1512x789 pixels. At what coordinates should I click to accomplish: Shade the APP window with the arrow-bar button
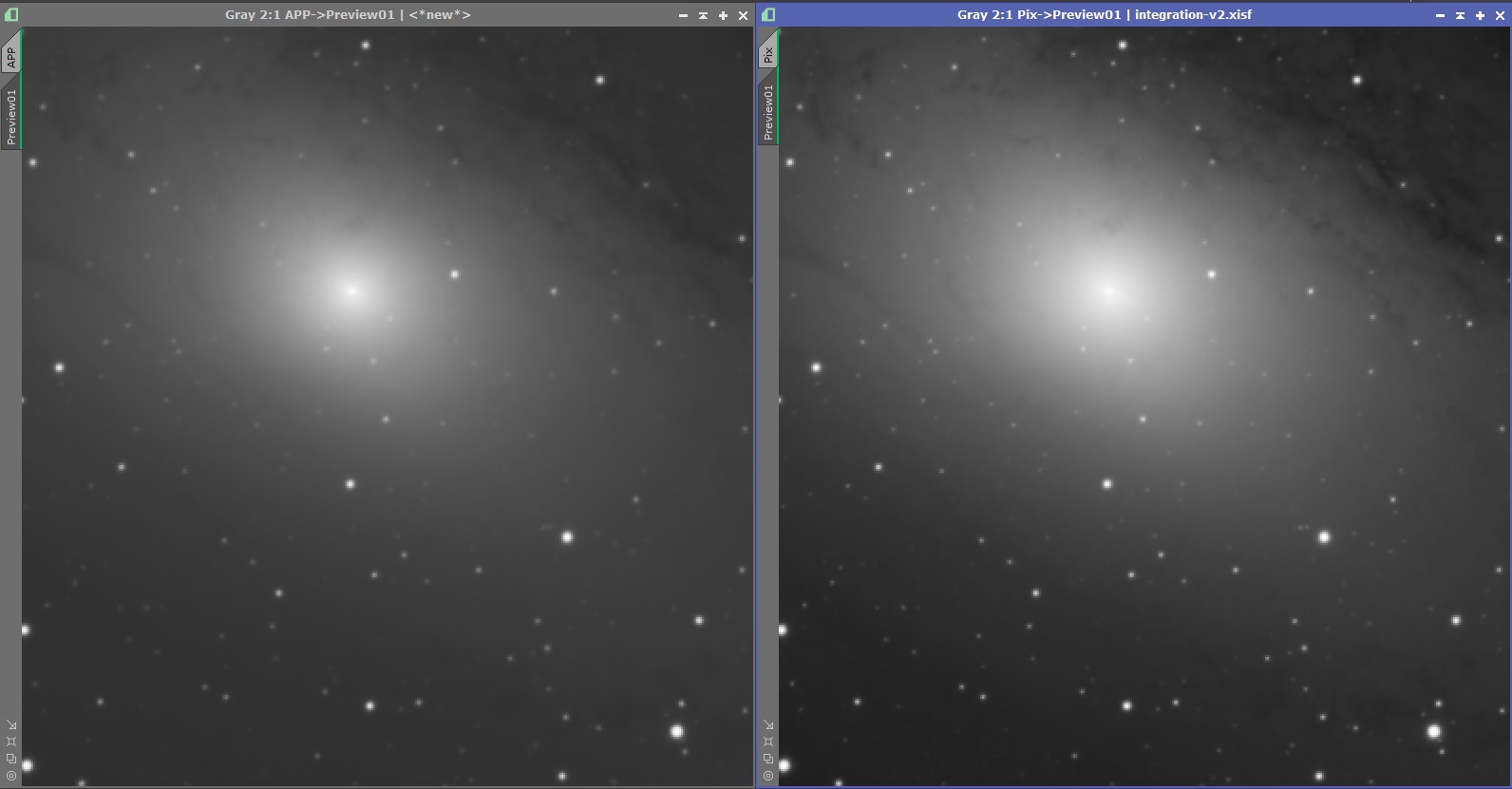703,15
